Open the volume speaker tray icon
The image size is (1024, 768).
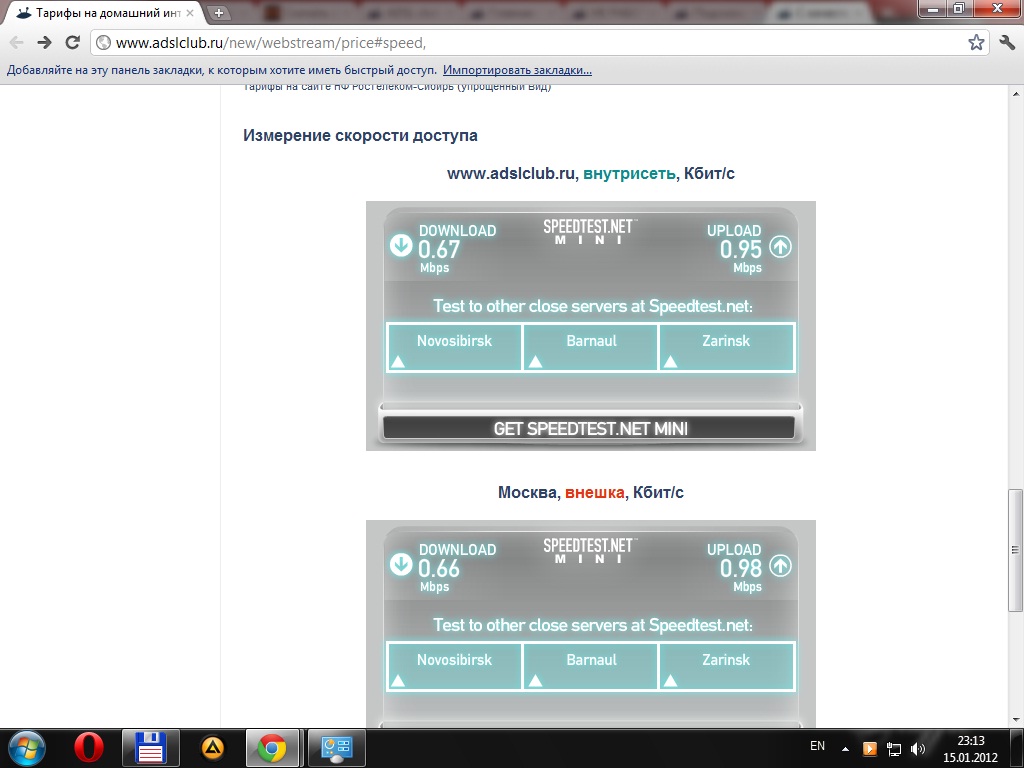coord(918,749)
